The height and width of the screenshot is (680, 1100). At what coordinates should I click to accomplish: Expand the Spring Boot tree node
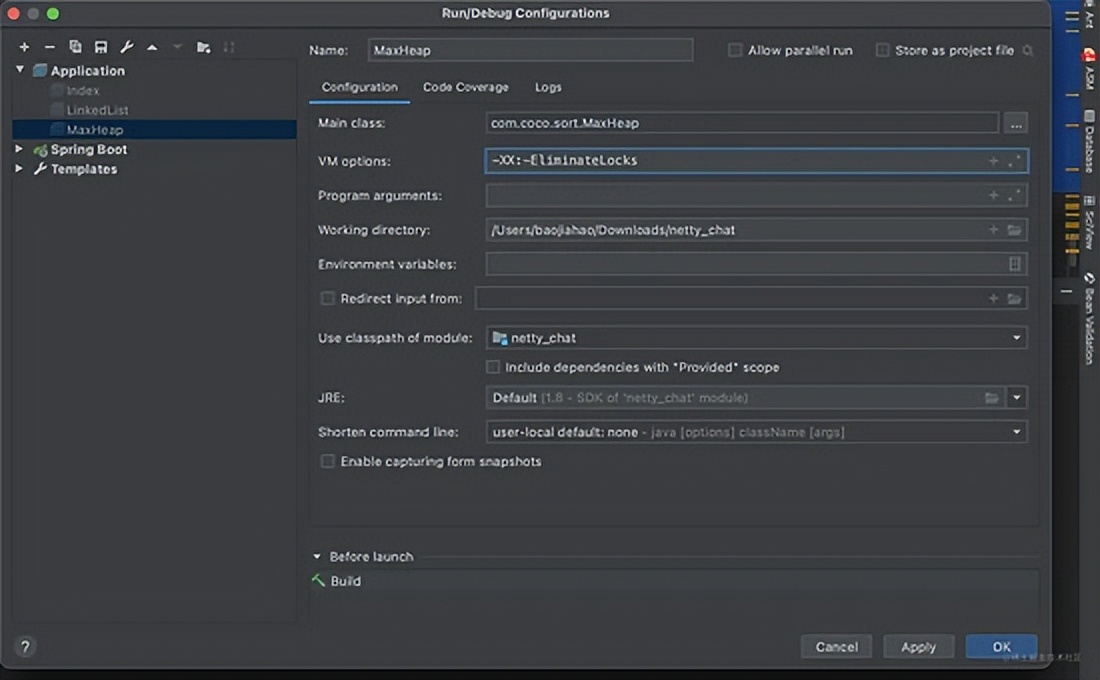(x=19, y=149)
